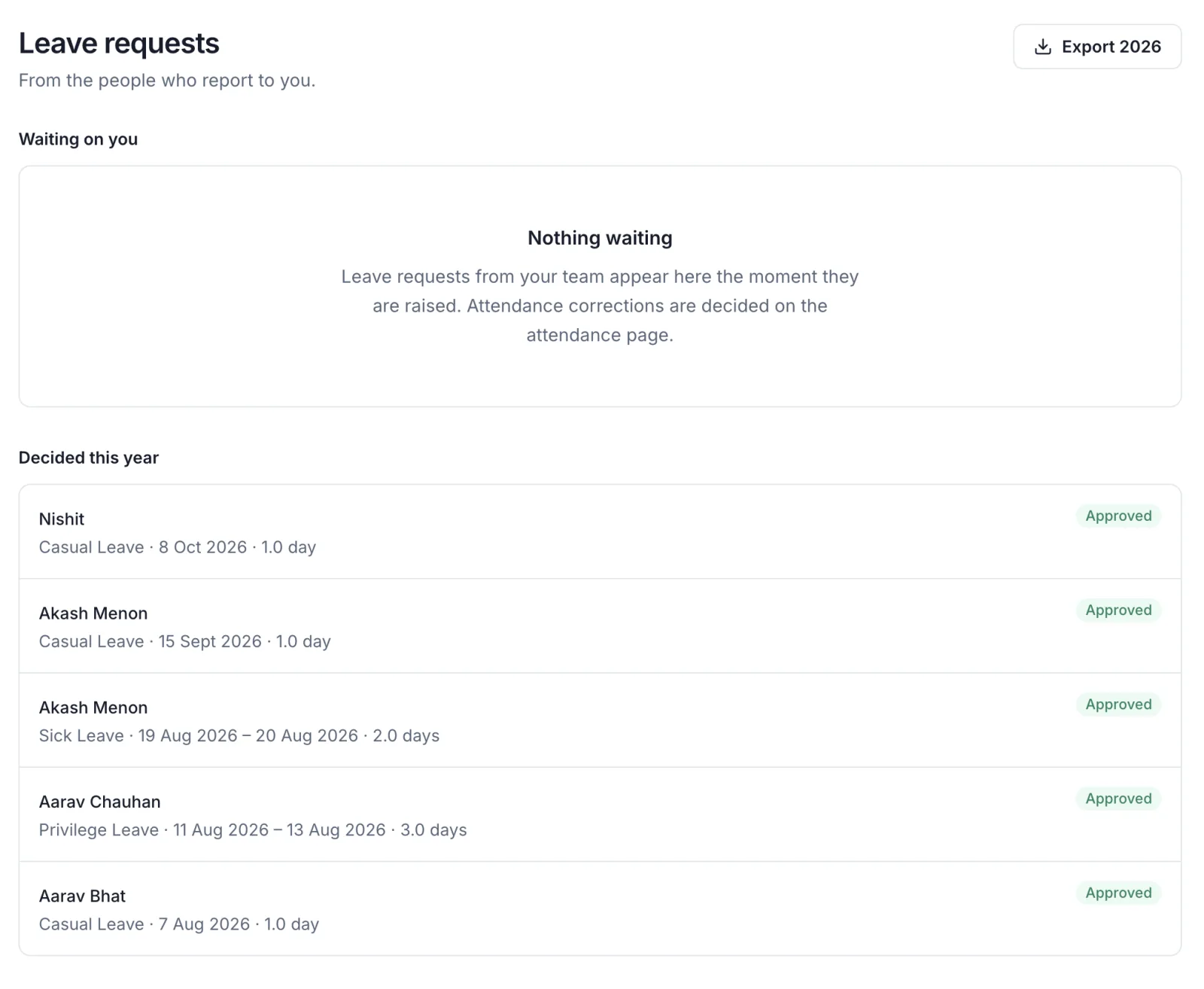Click Approved badge for Aarav Bhat's Casual Leave
This screenshot has width=1204, height=989.
pyautogui.click(x=1118, y=892)
